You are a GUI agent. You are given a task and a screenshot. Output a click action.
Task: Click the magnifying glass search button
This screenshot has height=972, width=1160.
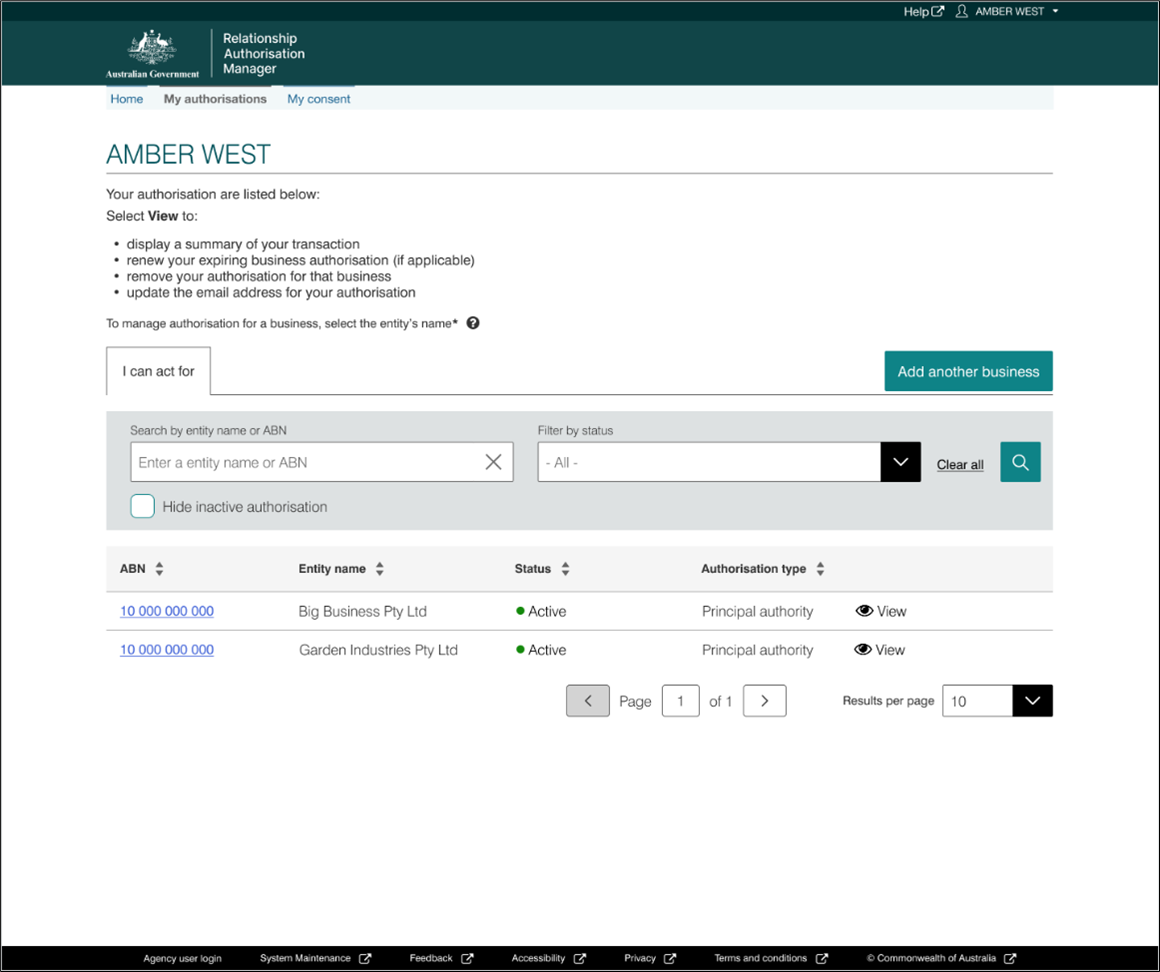point(1020,462)
